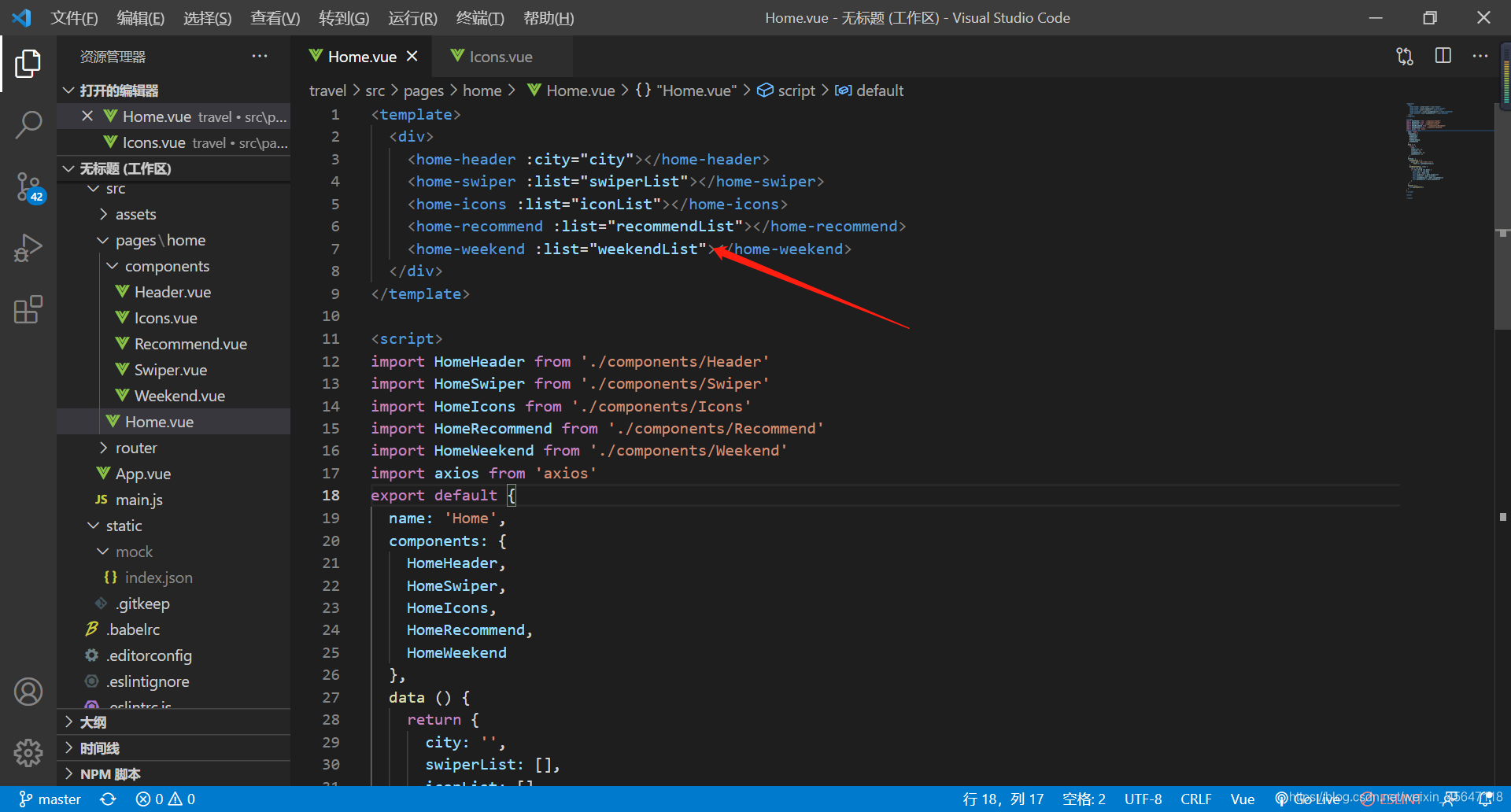Open the Search view in activity bar
The height and width of the screenshot is (812, 1511).
coord(28,125)
